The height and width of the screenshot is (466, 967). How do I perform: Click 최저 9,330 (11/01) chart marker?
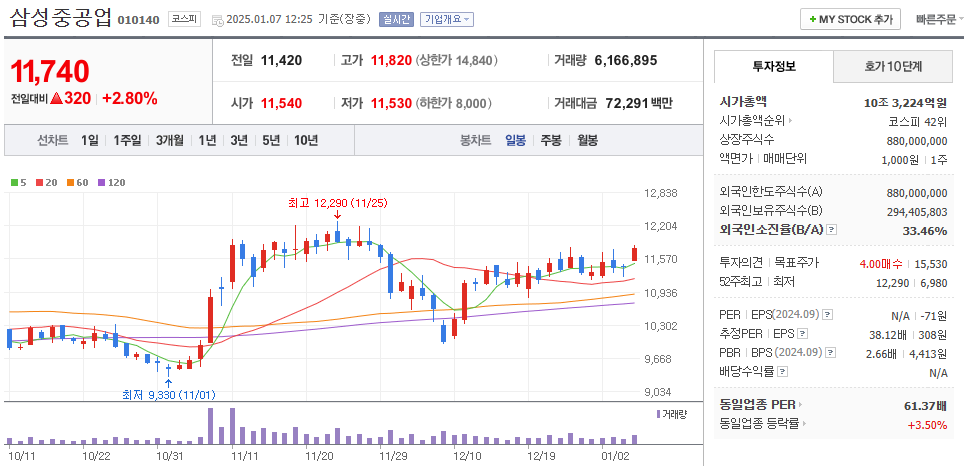(x=168, y=395)
